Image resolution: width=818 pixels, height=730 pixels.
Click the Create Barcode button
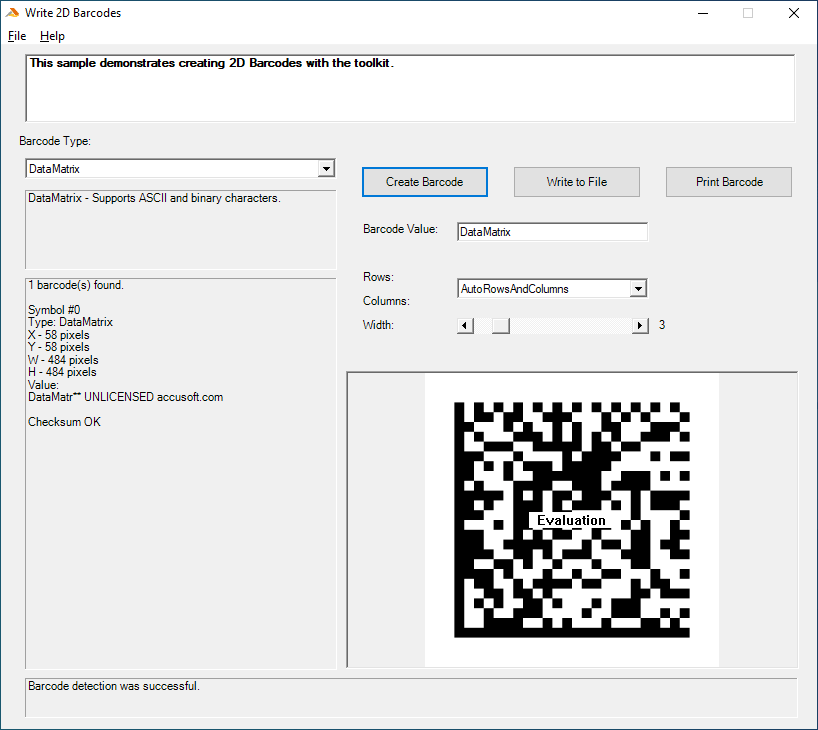424,182
